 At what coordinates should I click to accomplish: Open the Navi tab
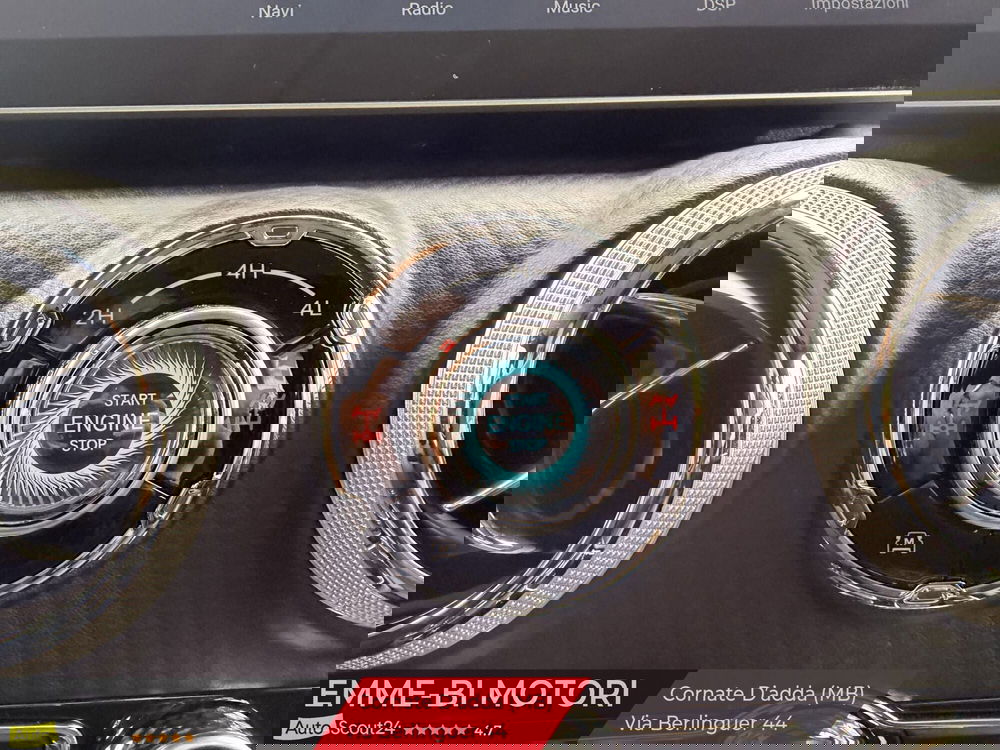(275, 10)
